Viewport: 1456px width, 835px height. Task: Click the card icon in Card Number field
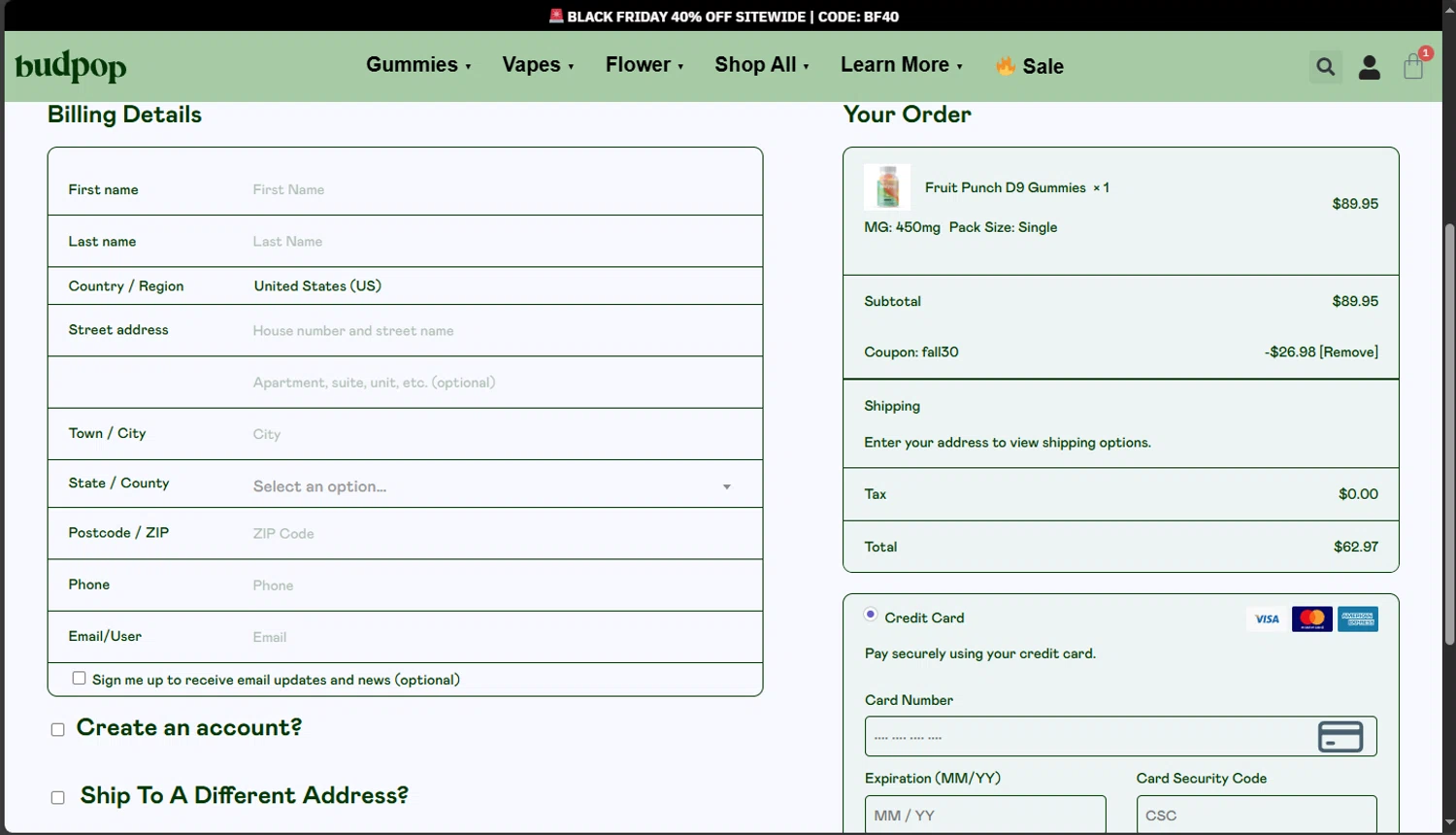click(1340, 737)
